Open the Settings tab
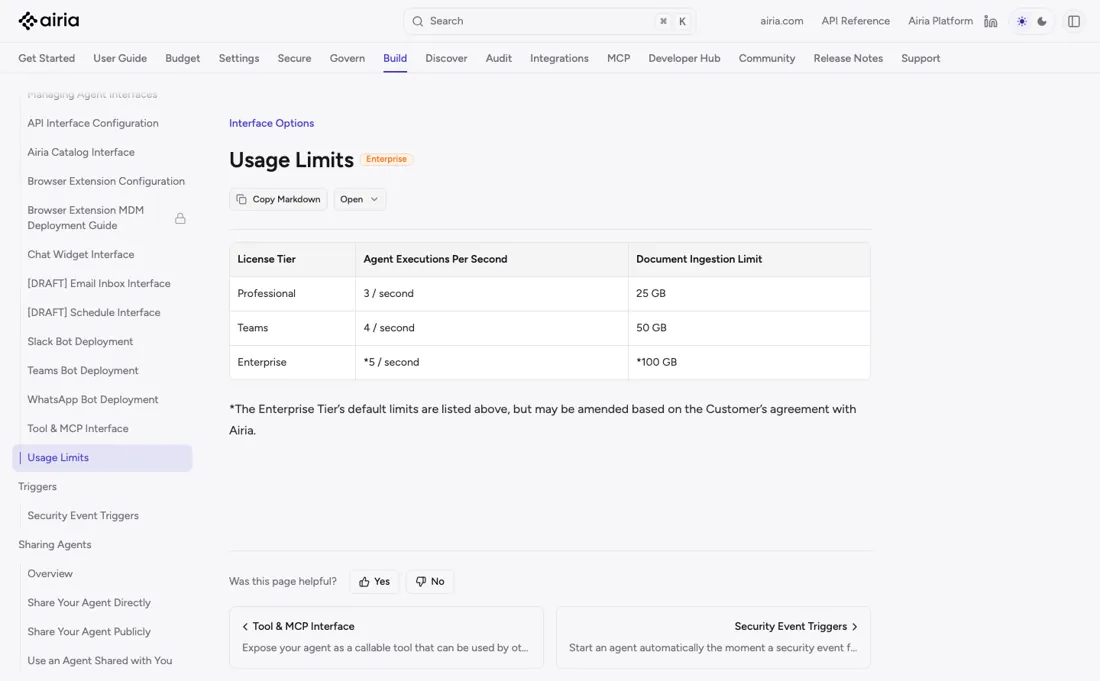1100x681 pixels. coord(239,58)
